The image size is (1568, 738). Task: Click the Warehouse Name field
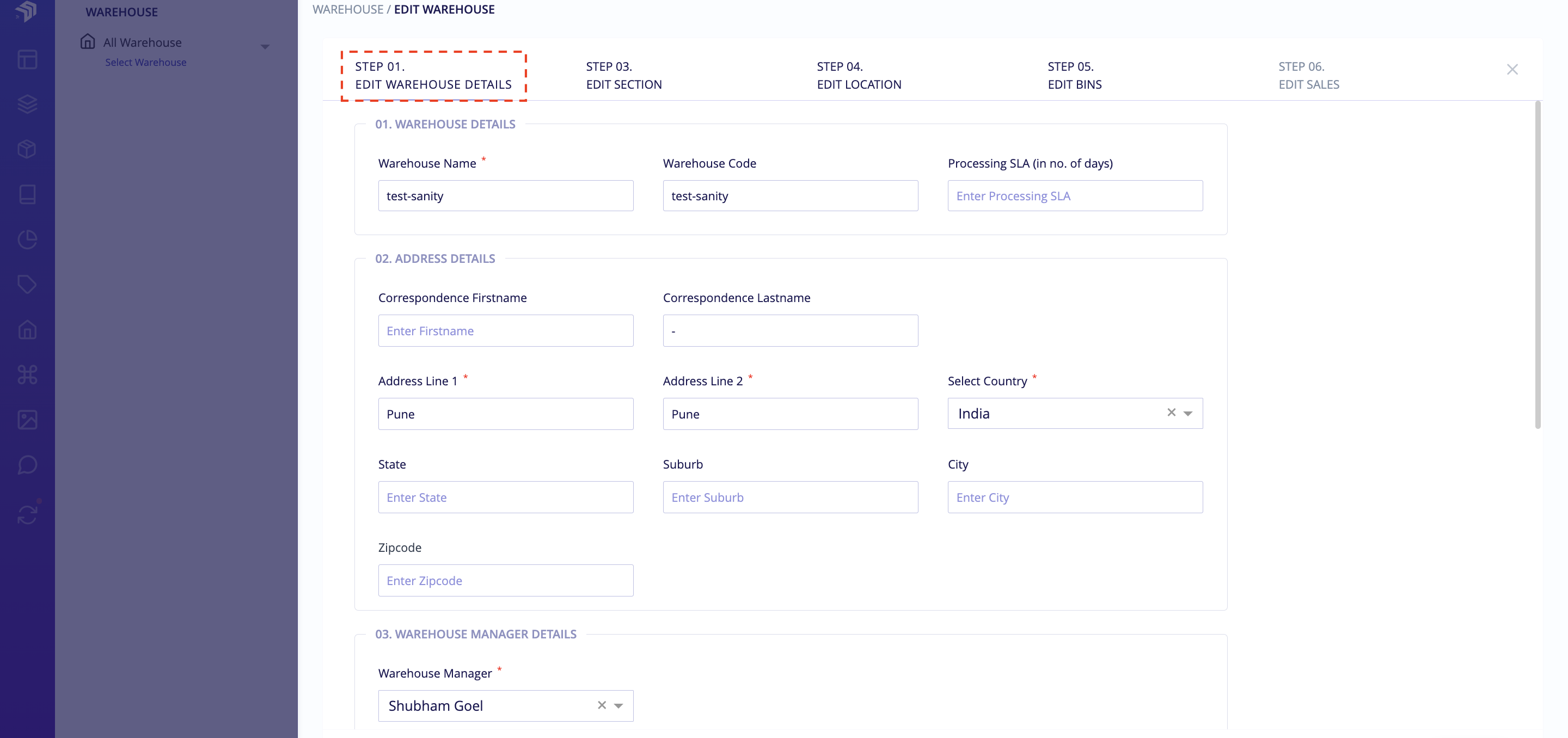coord(505,195)
